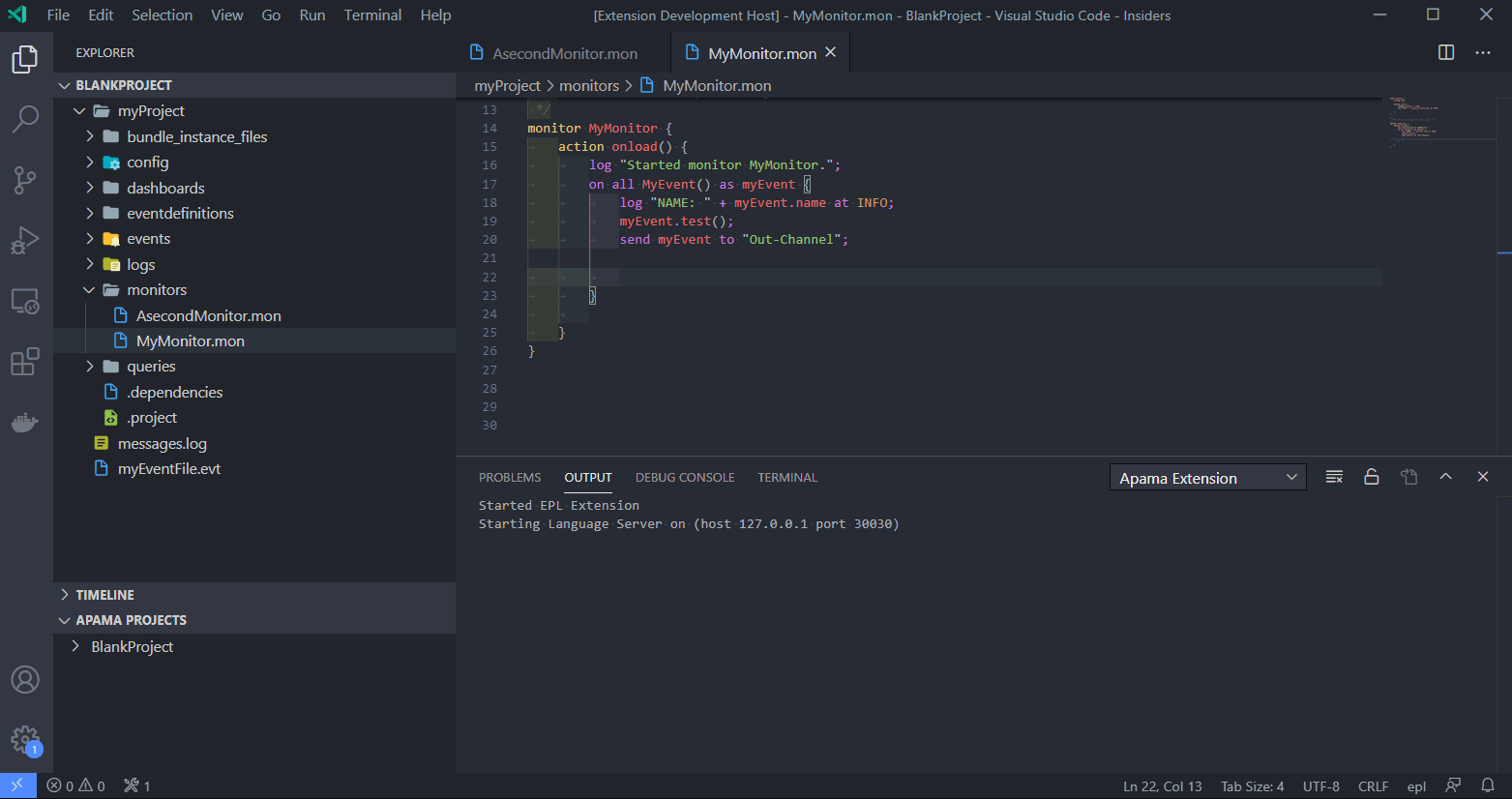Open the Go menu
Image resolution: width=1512 pixels, height=799 pixels.
(271, 15)
